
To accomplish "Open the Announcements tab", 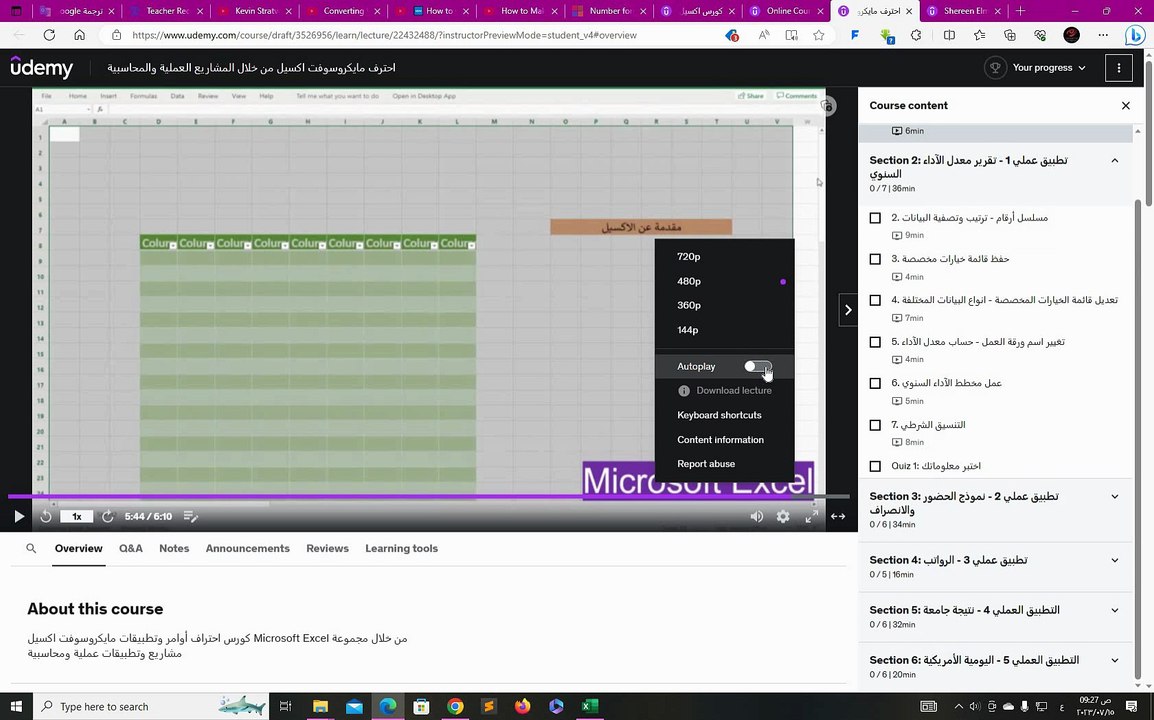I will pyautogui.click(x=247, y=548).
